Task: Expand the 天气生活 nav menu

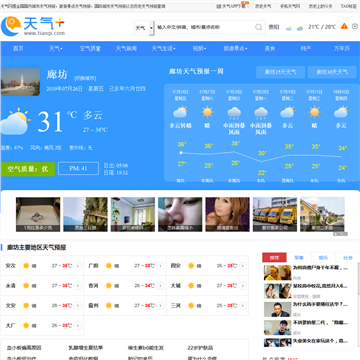Action: point(163,49)
